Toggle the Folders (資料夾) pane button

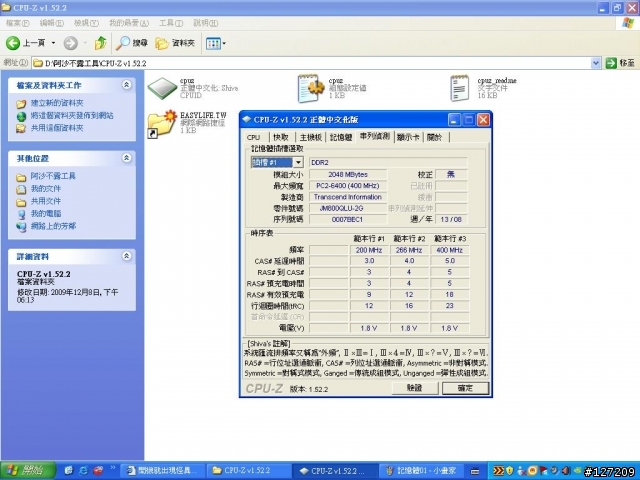[175, 43]
